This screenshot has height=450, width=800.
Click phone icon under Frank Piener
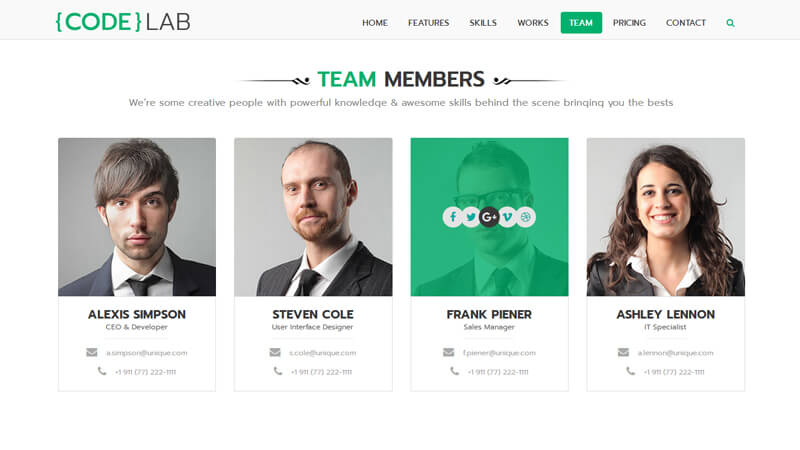(x=454, y=371)
